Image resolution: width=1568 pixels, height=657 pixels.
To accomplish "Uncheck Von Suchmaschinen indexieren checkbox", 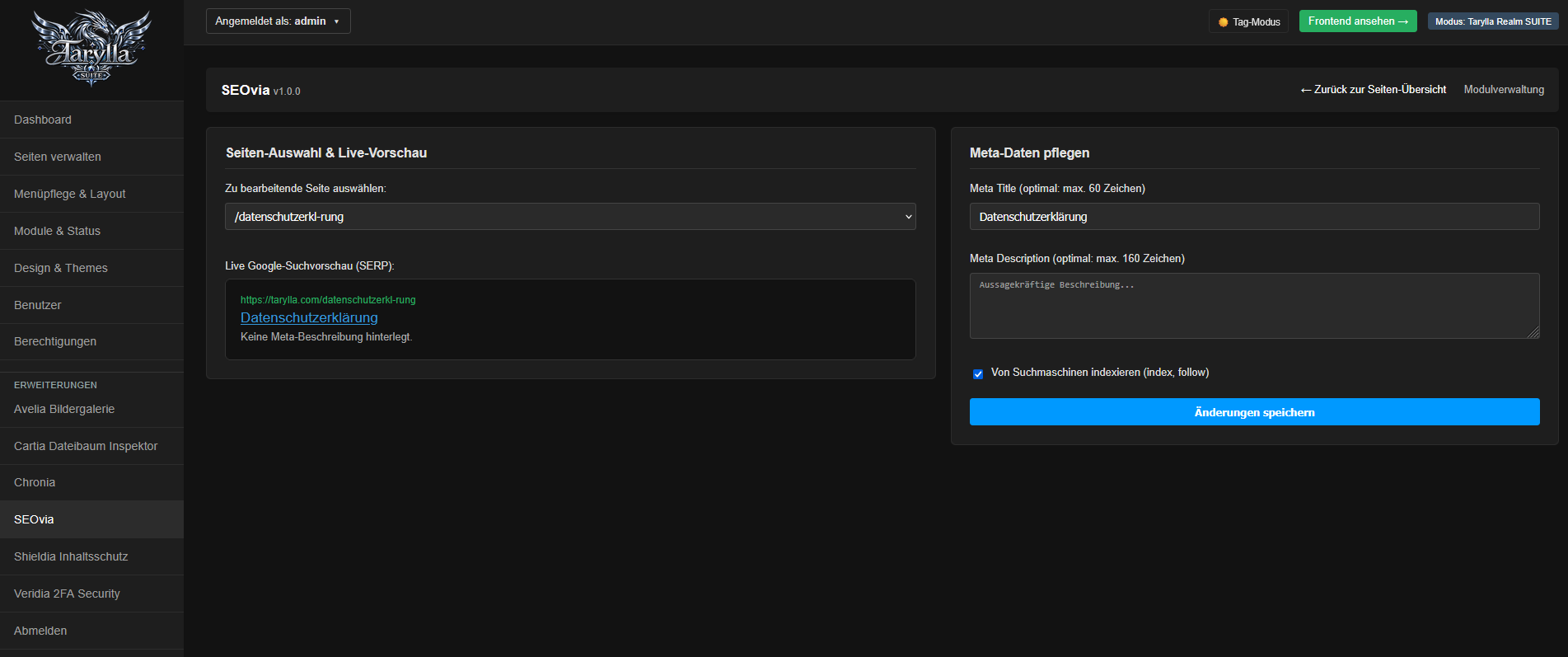I will 978,373.
